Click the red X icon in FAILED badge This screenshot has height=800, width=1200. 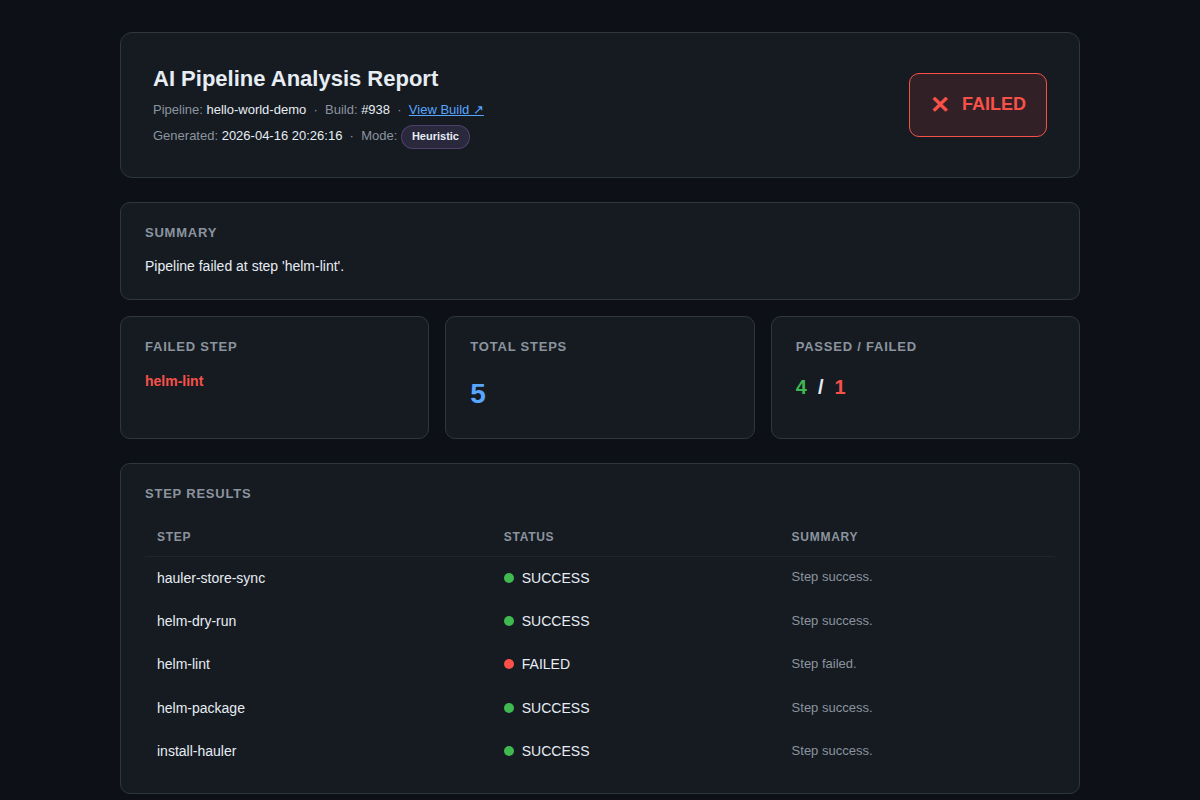pos(940,104)
